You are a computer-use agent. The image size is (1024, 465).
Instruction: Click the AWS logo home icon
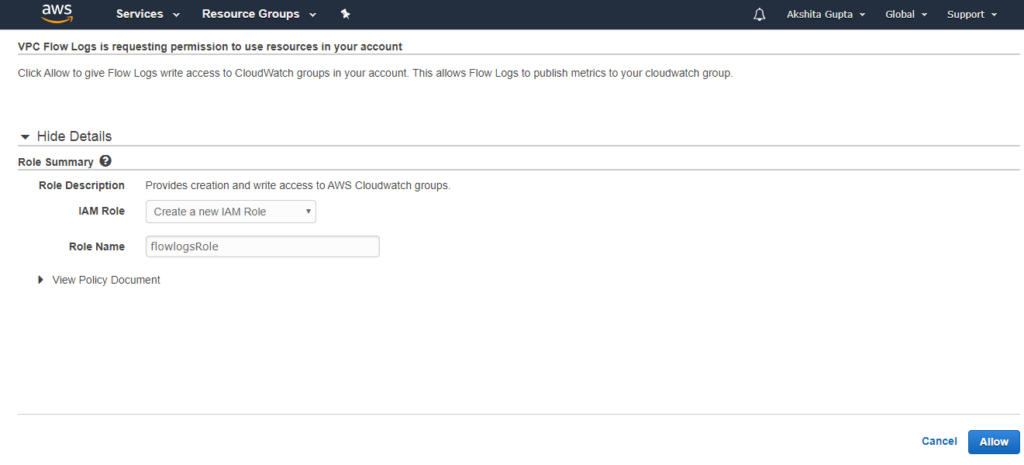tap(56, 14)
